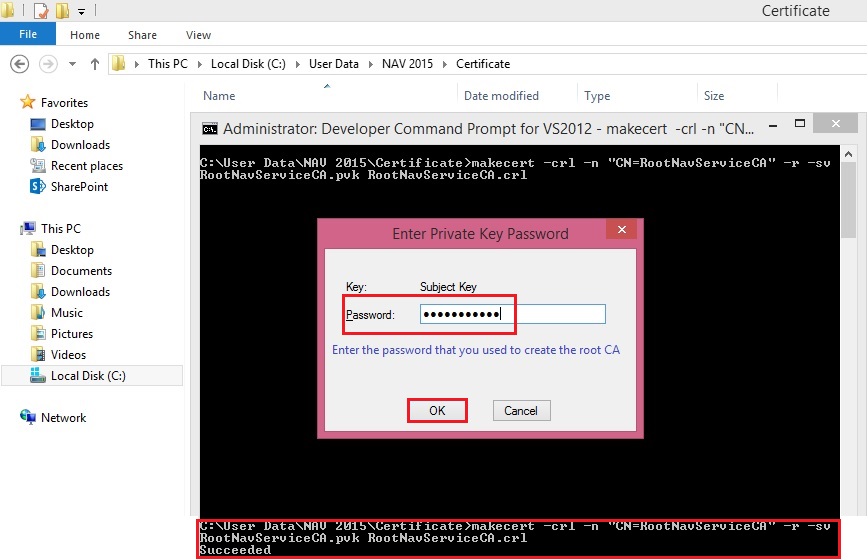Open the Music folder under This PC

coord(67,313)
